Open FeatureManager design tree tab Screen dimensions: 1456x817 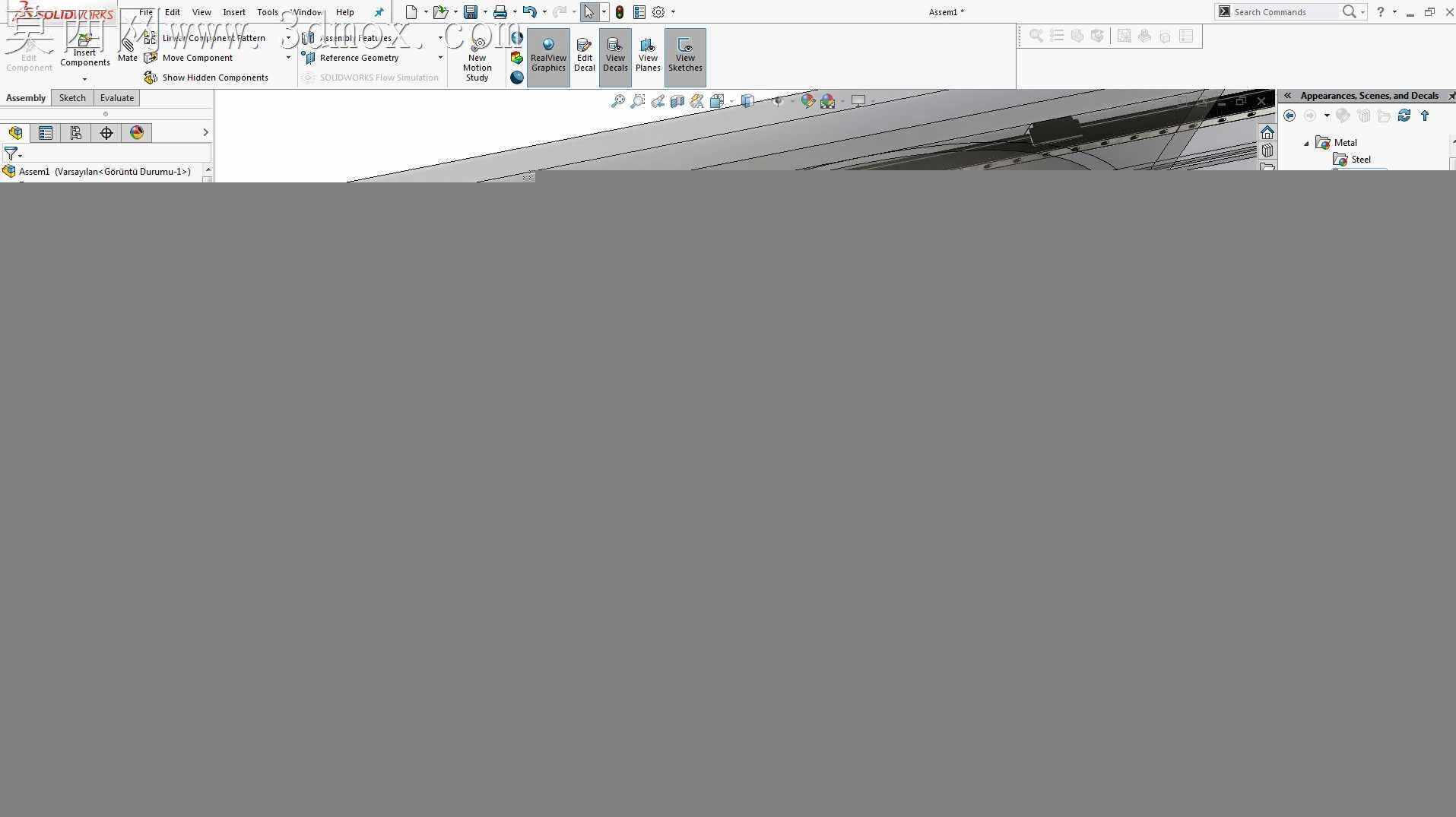point(15,133)
